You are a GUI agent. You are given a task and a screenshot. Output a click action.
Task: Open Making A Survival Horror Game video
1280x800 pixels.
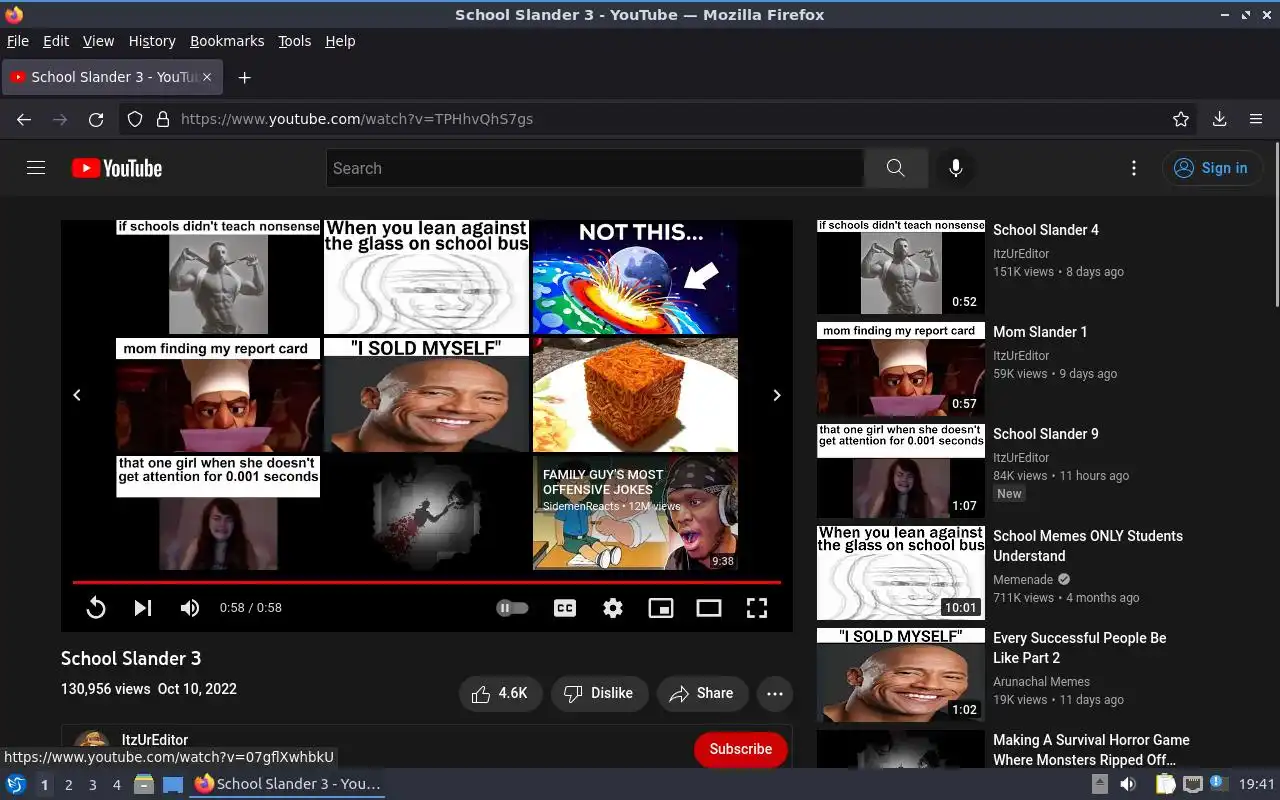click(x=1091, y=750)
